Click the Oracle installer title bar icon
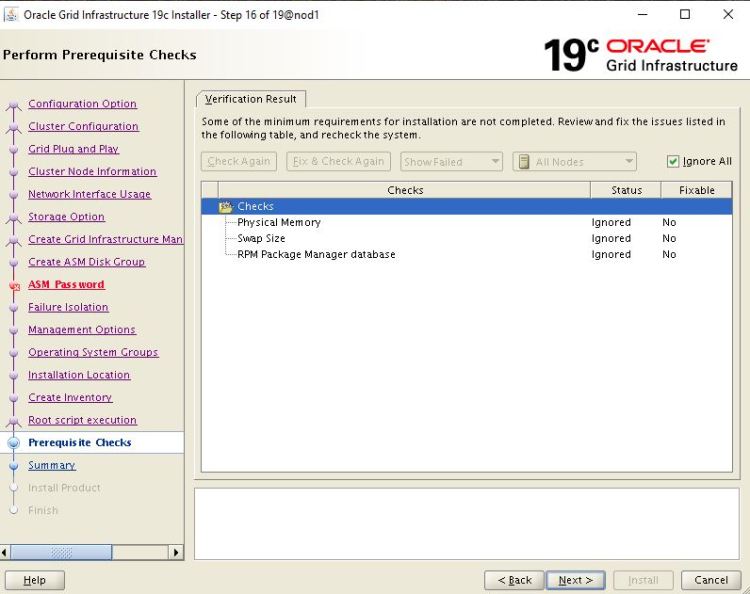 tap(12, 15)
